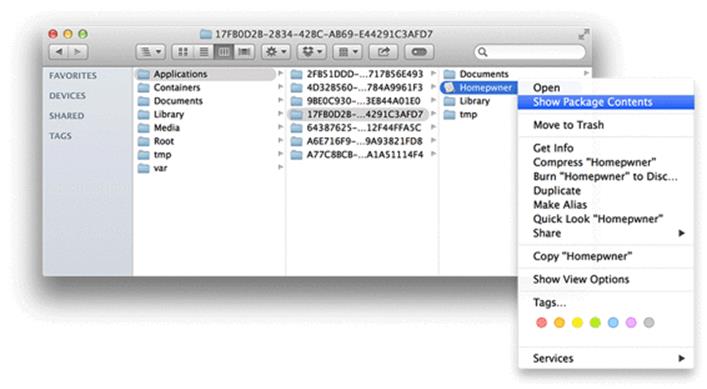Choose Tags... menu entry
This screenshot has width=707, height=389.
coord(606,302)
